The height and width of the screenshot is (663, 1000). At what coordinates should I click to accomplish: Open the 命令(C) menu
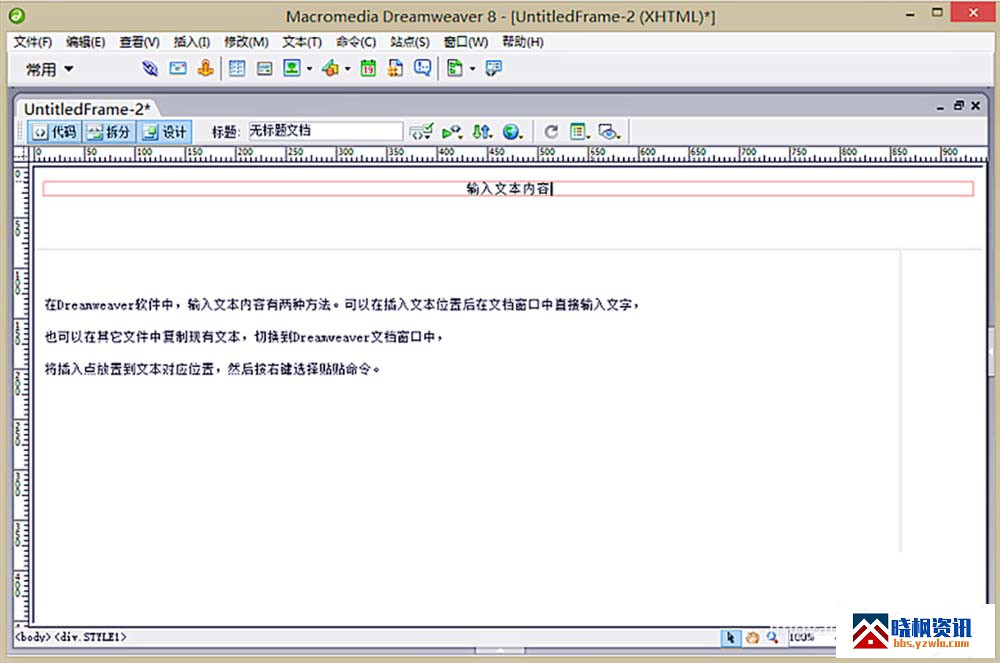357,42
